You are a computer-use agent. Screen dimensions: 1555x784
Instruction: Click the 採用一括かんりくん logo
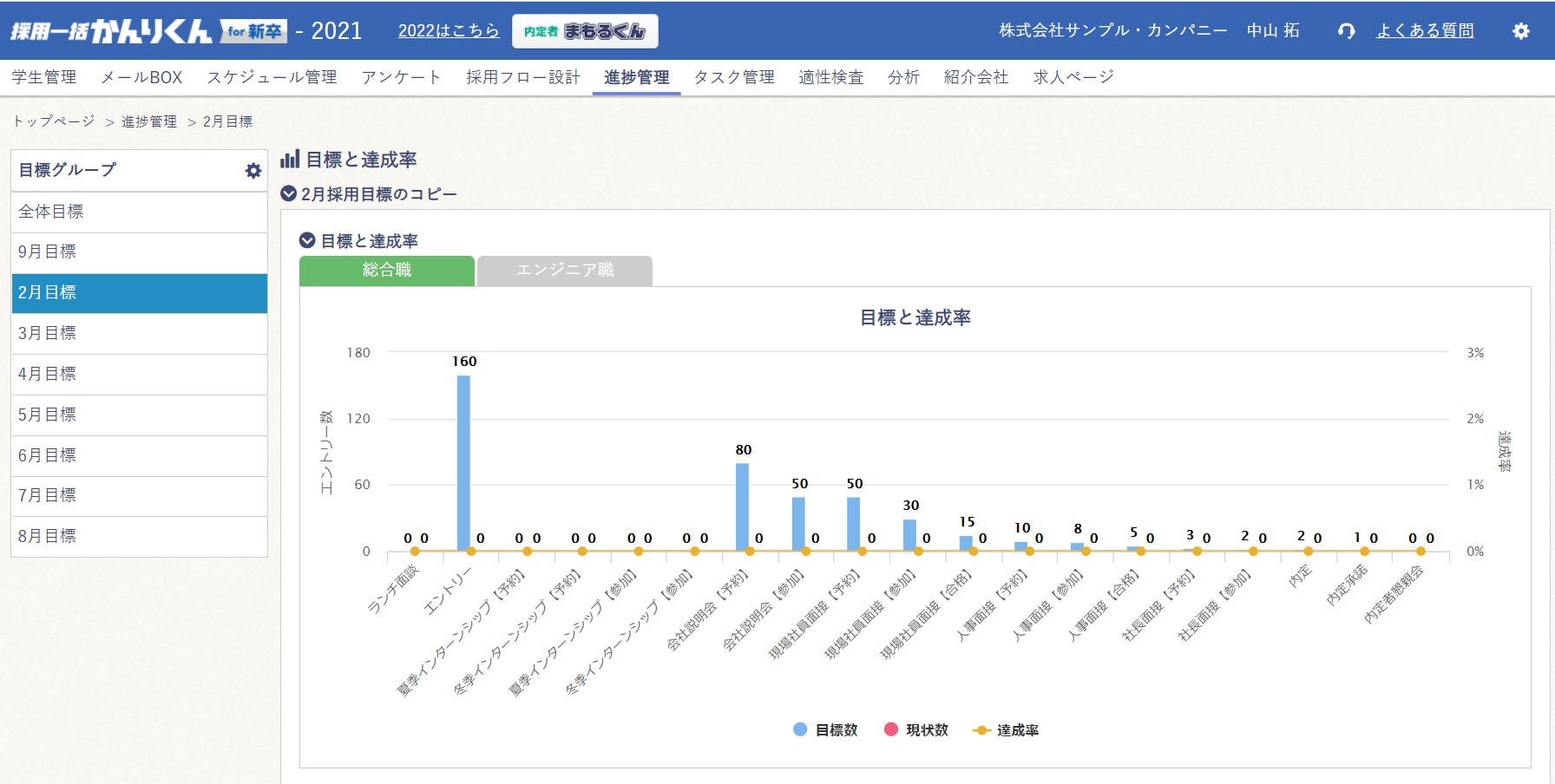click(148, 31)
